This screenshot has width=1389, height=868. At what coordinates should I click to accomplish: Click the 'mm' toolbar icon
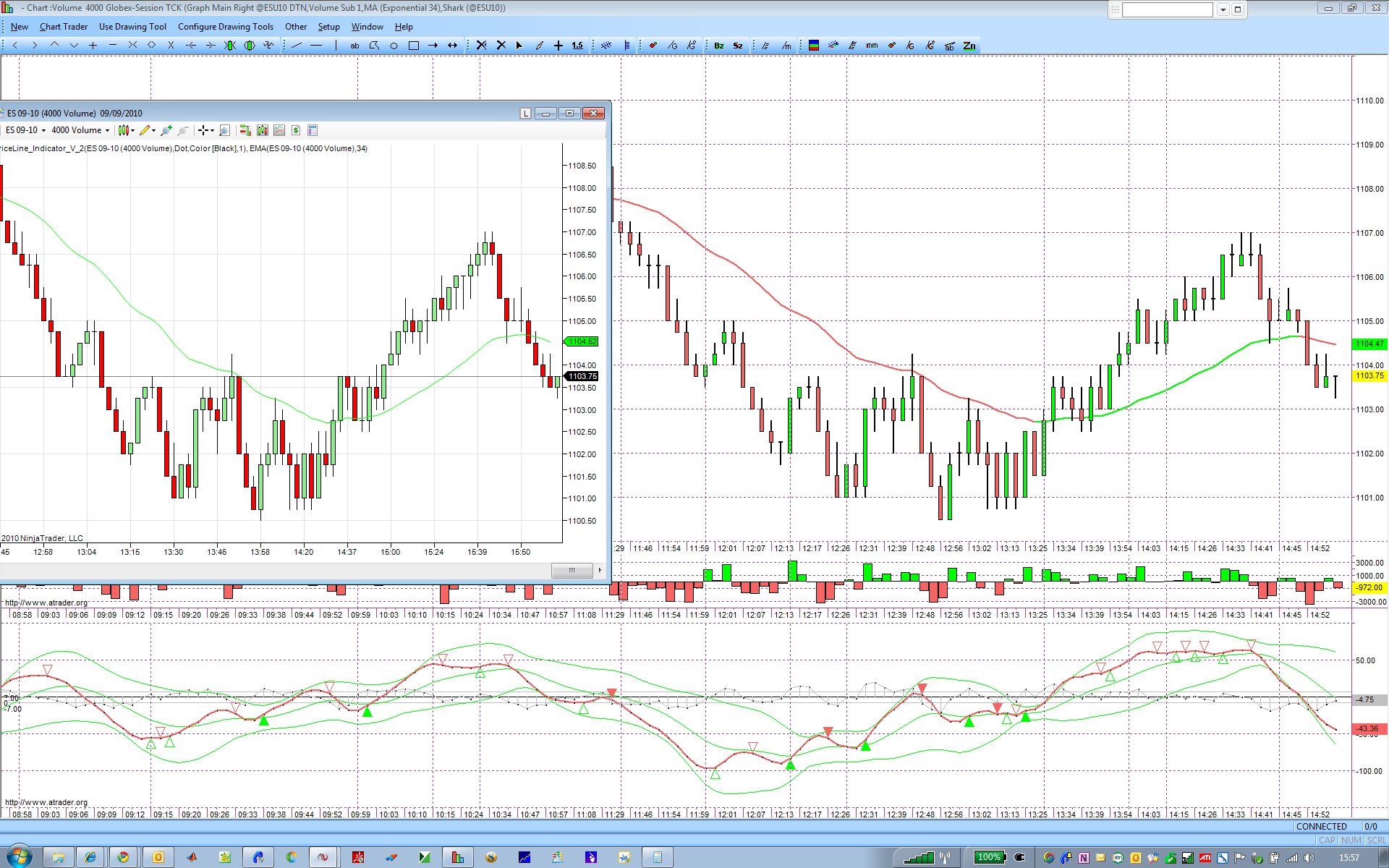click(872, 46)
